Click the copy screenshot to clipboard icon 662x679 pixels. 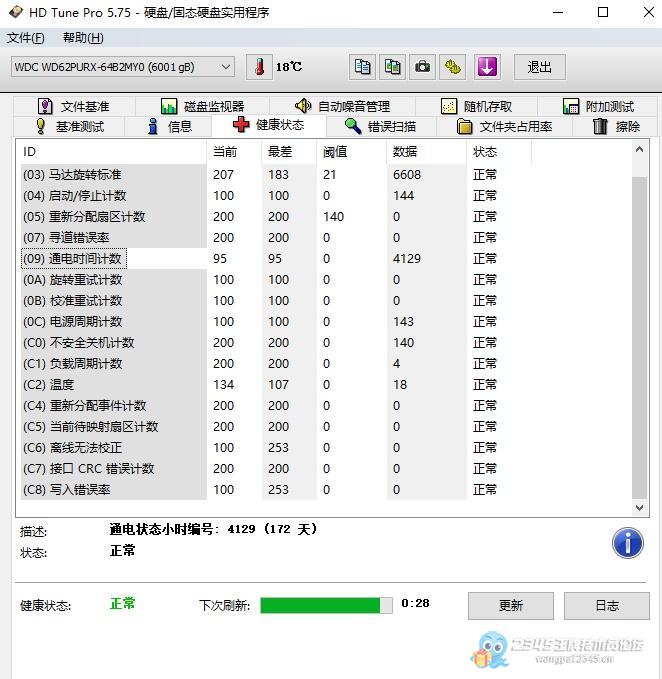click(393, 67)
